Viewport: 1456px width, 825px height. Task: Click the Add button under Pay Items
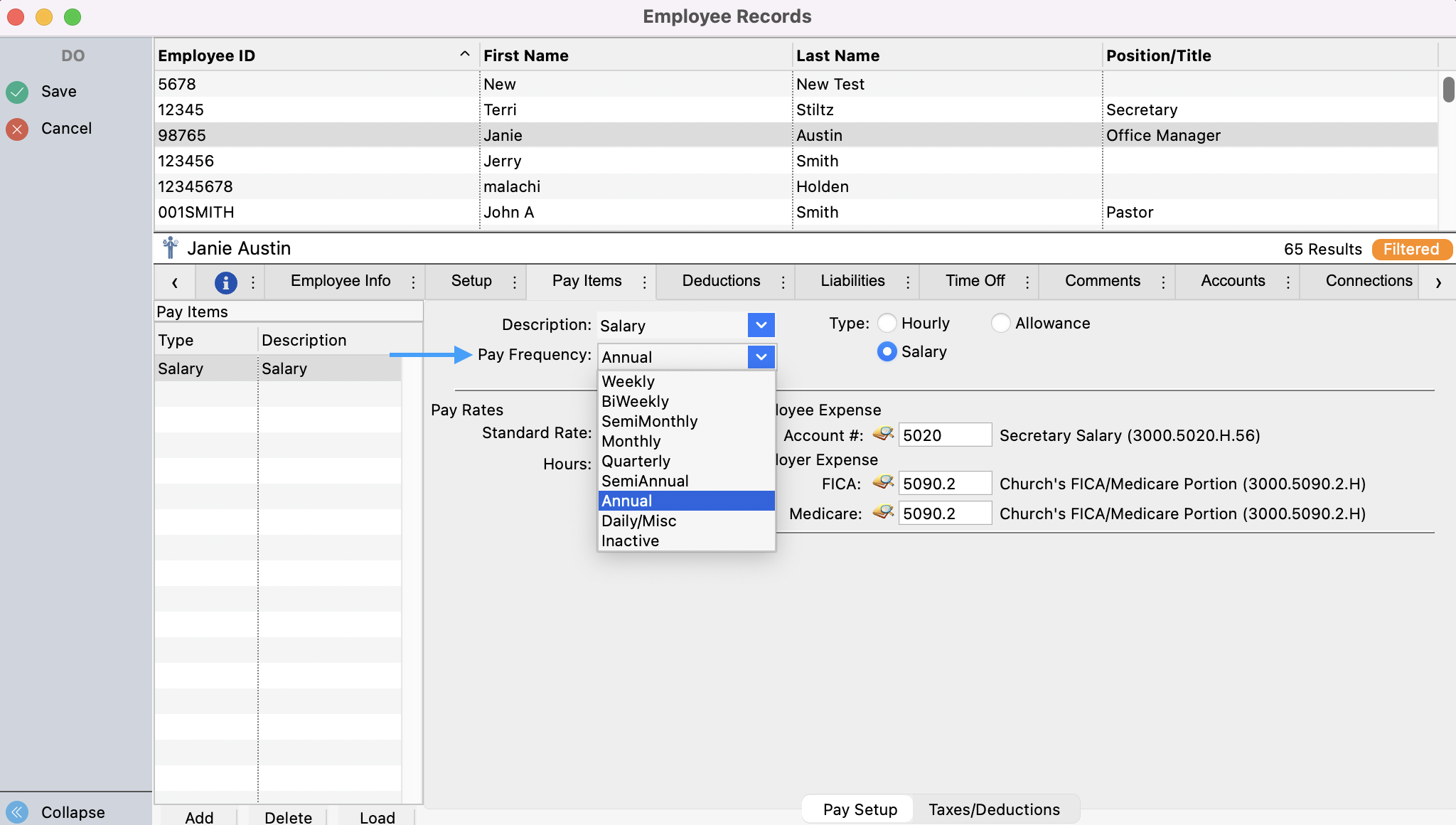[199, 817]
